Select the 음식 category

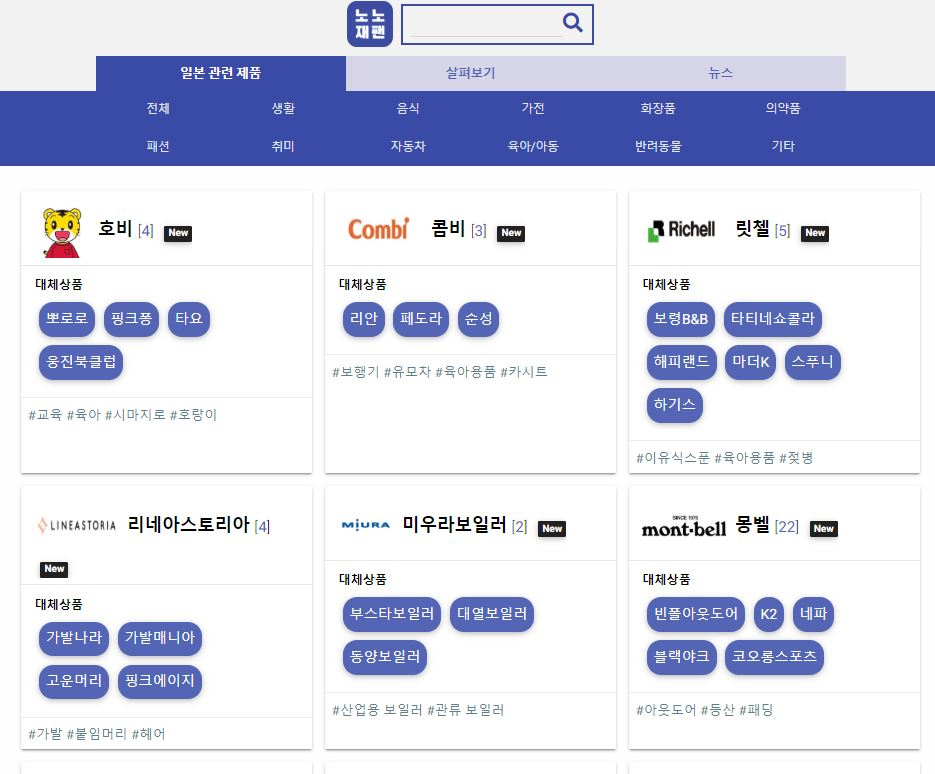click(408, 108)
